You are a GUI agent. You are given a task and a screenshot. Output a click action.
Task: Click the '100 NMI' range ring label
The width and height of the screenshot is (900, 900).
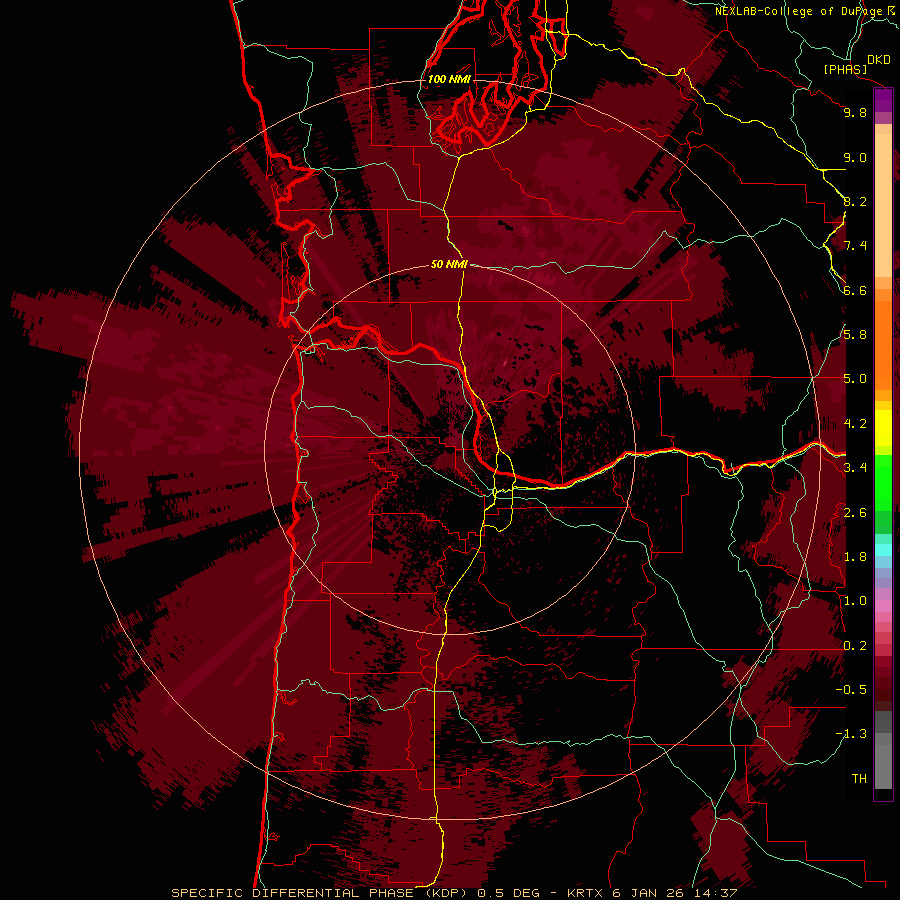click(x=449, y=79)
